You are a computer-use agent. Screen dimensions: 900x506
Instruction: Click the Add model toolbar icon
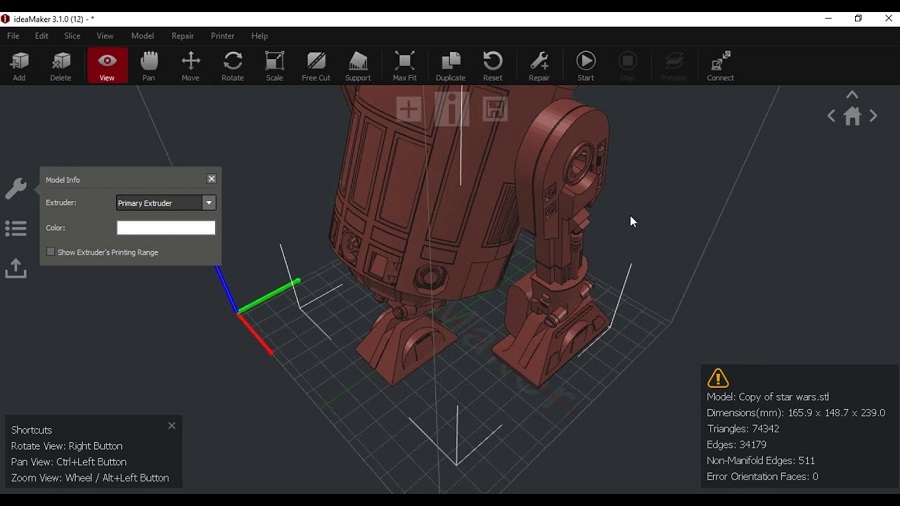click(19, 66)
